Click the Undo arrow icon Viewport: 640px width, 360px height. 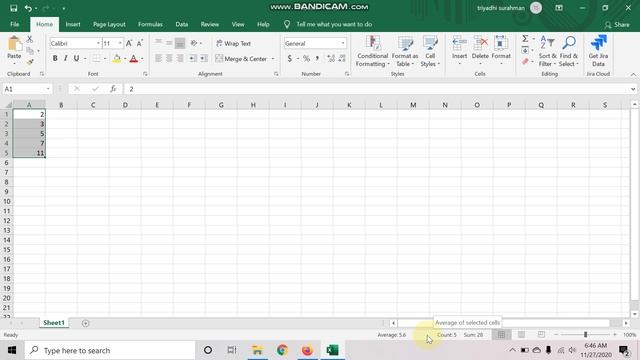coord(28,8)
